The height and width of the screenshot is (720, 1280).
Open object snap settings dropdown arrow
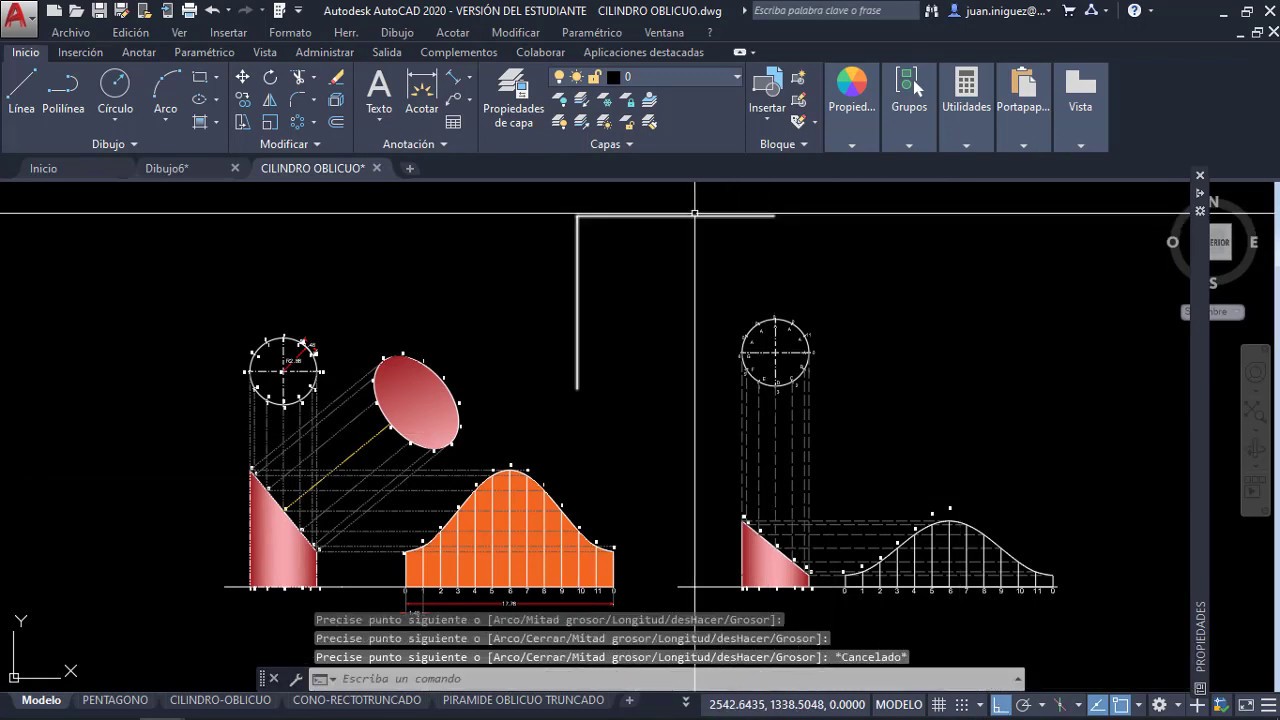pos(1138,705)
